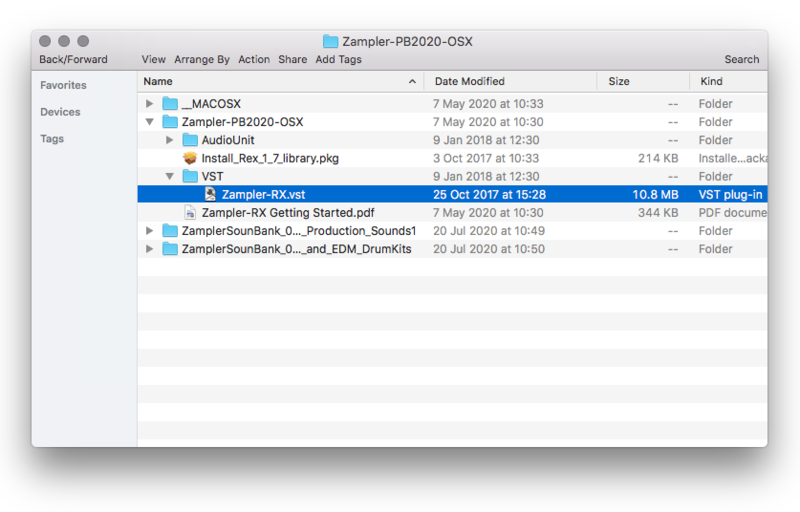Click the 214 KB size value

(658, 158)
